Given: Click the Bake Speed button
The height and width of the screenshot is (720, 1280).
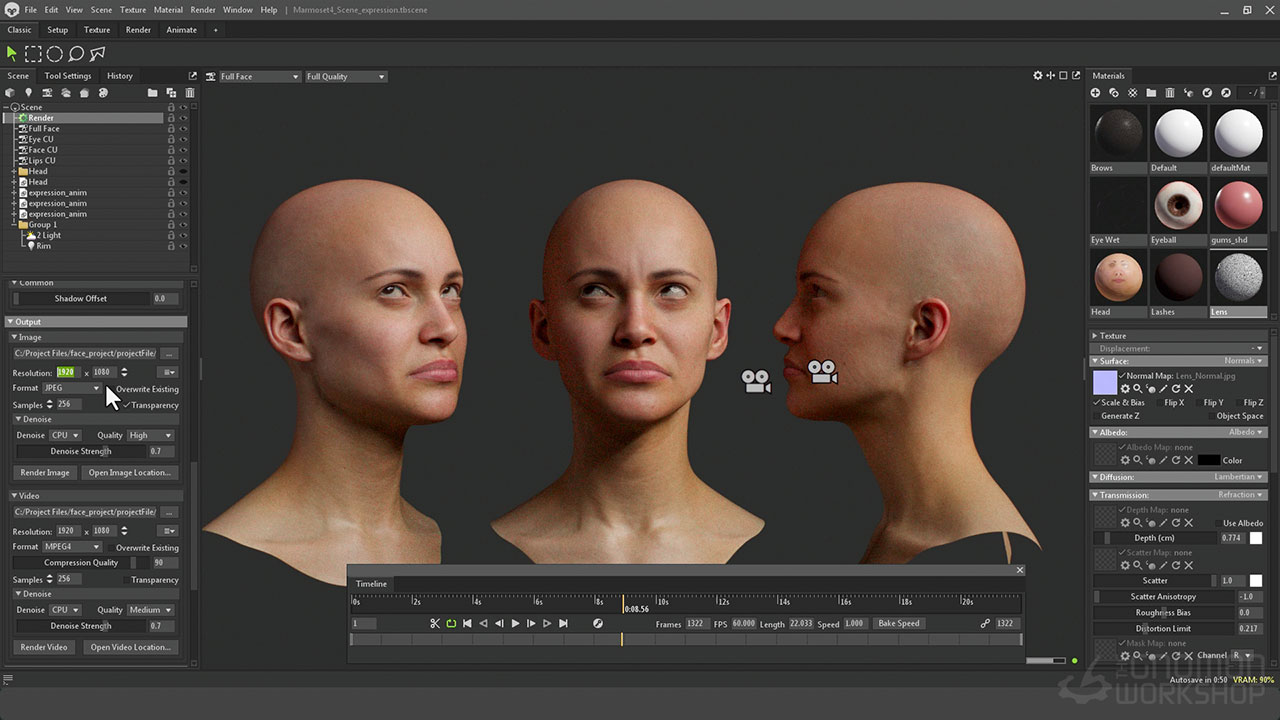Looking at the screenshot, I should (898, 623).
